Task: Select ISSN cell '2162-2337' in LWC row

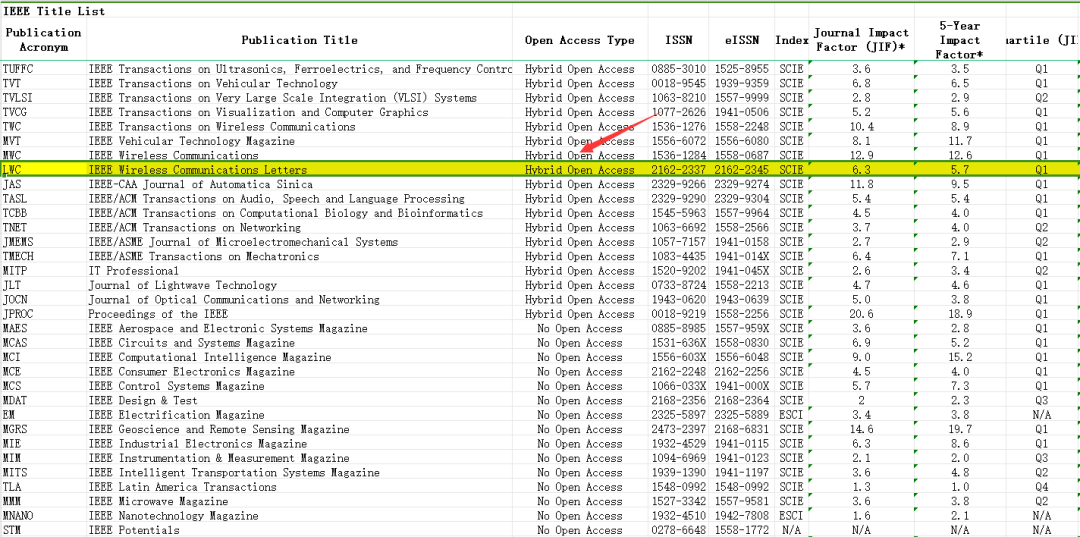Action: pos(679,169)
